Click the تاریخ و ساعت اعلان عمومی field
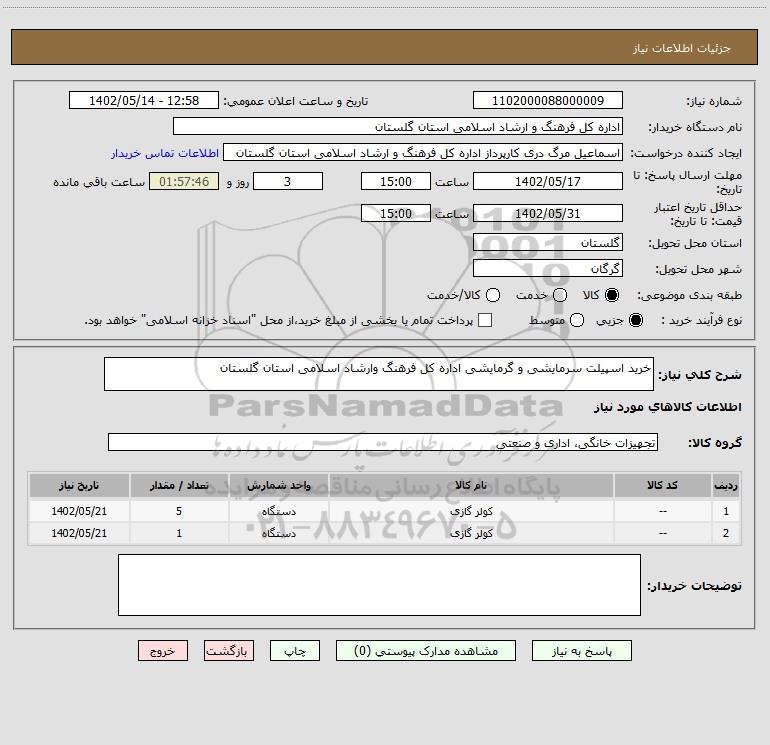Image resolution: width=770 pixels, height=745 pixels. (144, 101)
